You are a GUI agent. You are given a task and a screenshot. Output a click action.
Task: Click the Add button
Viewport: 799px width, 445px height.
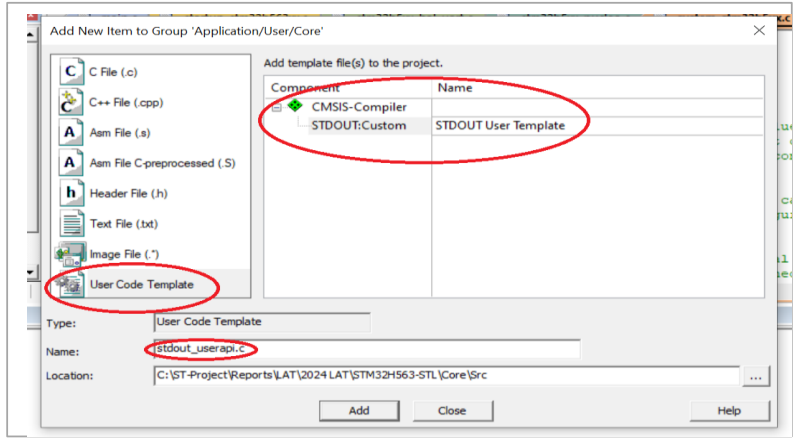(x=359, y=411)
